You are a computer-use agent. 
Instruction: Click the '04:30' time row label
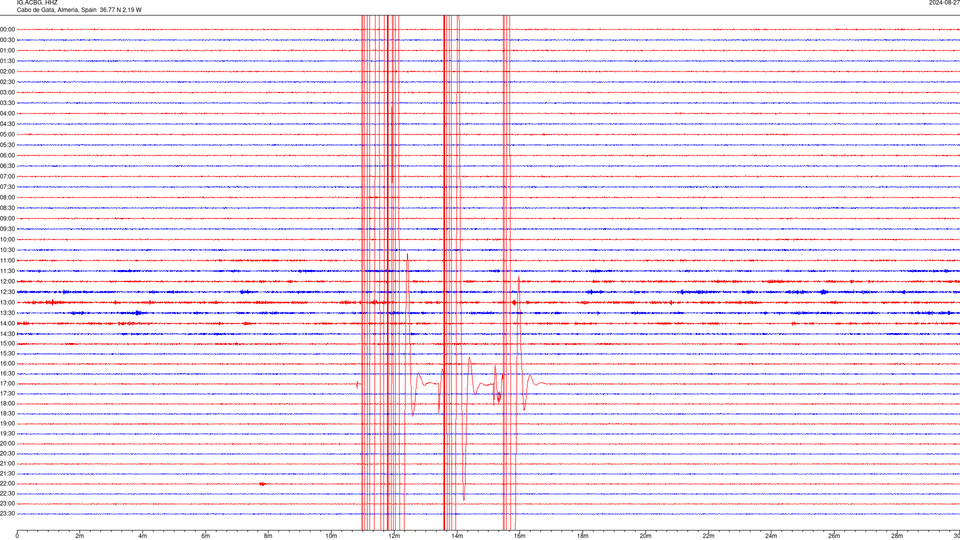coord(7,124)
